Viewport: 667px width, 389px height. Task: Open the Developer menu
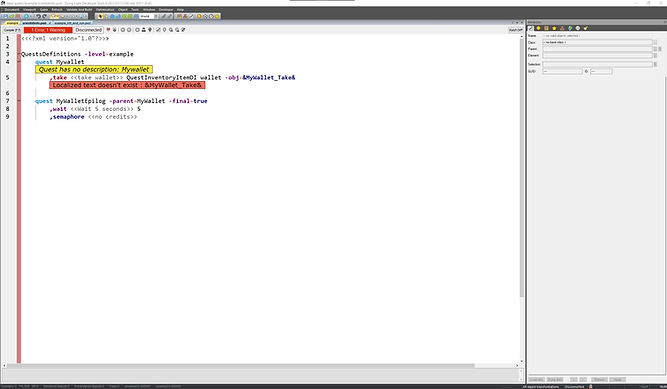pos(166,9)
